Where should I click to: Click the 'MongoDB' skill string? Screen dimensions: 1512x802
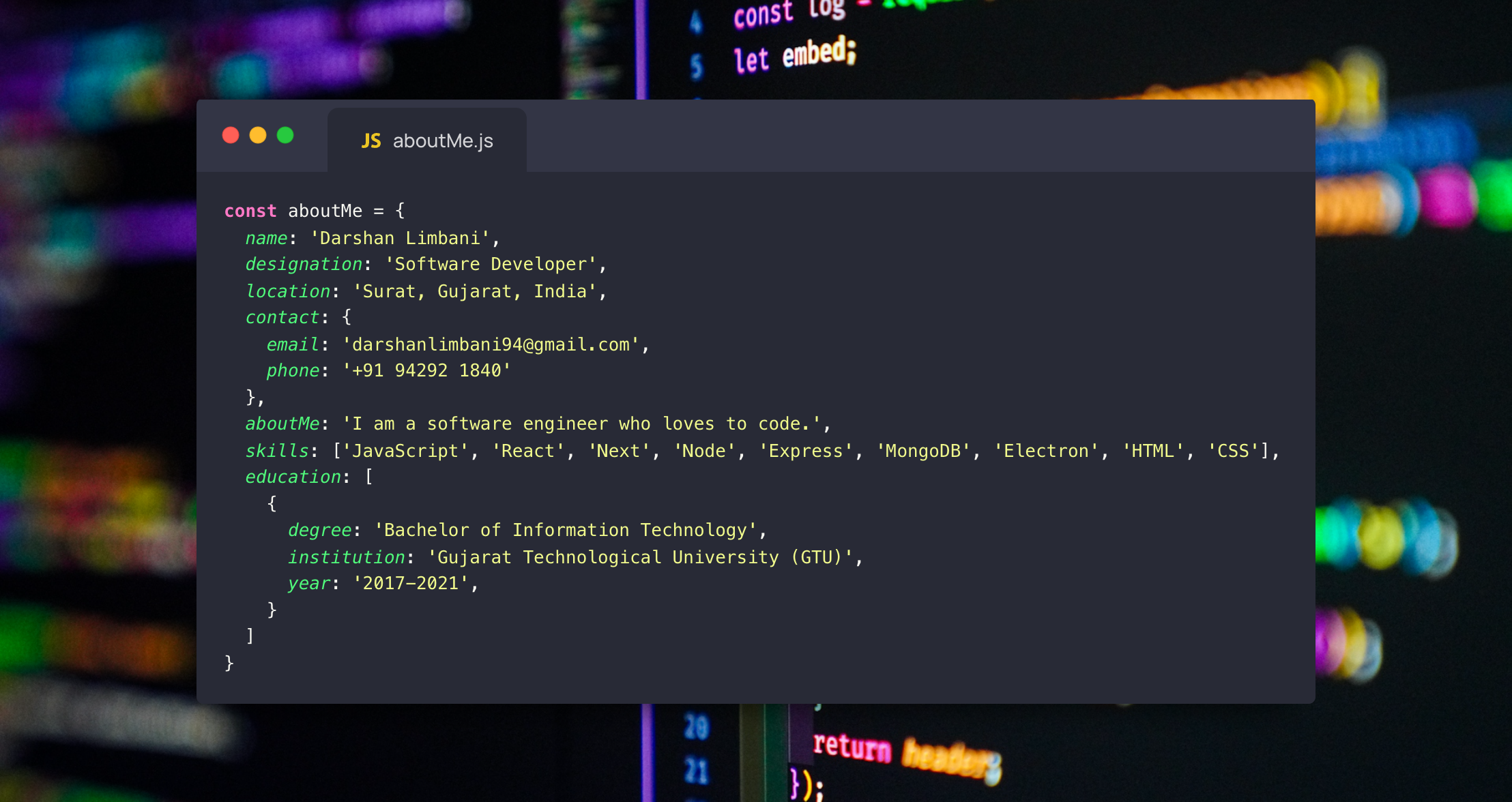pyautogui.click(x=922, y=451)
